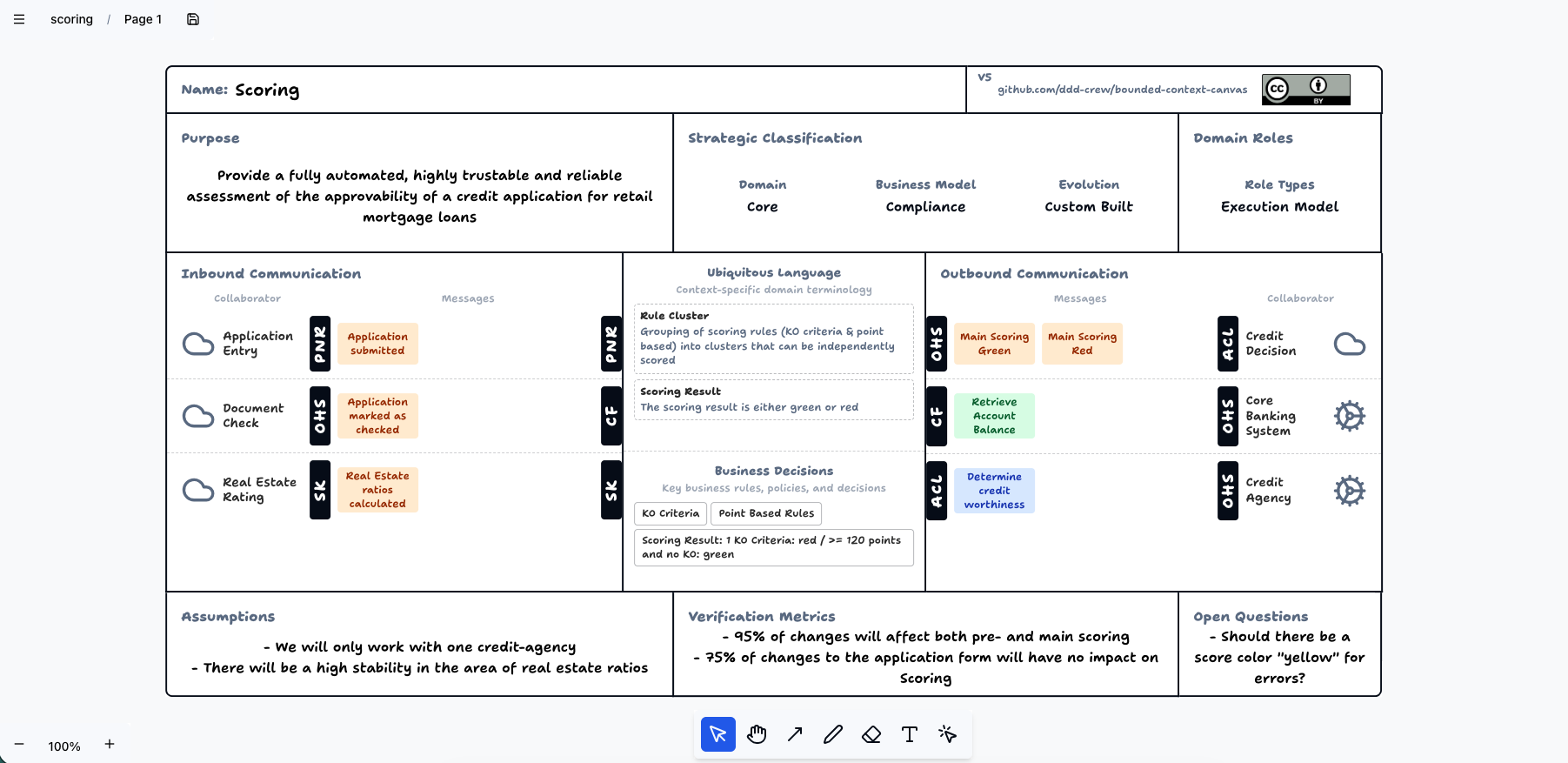Click ACL badge beside Determine credit worthiness
Screen dimensions: 1568x763
937,491
